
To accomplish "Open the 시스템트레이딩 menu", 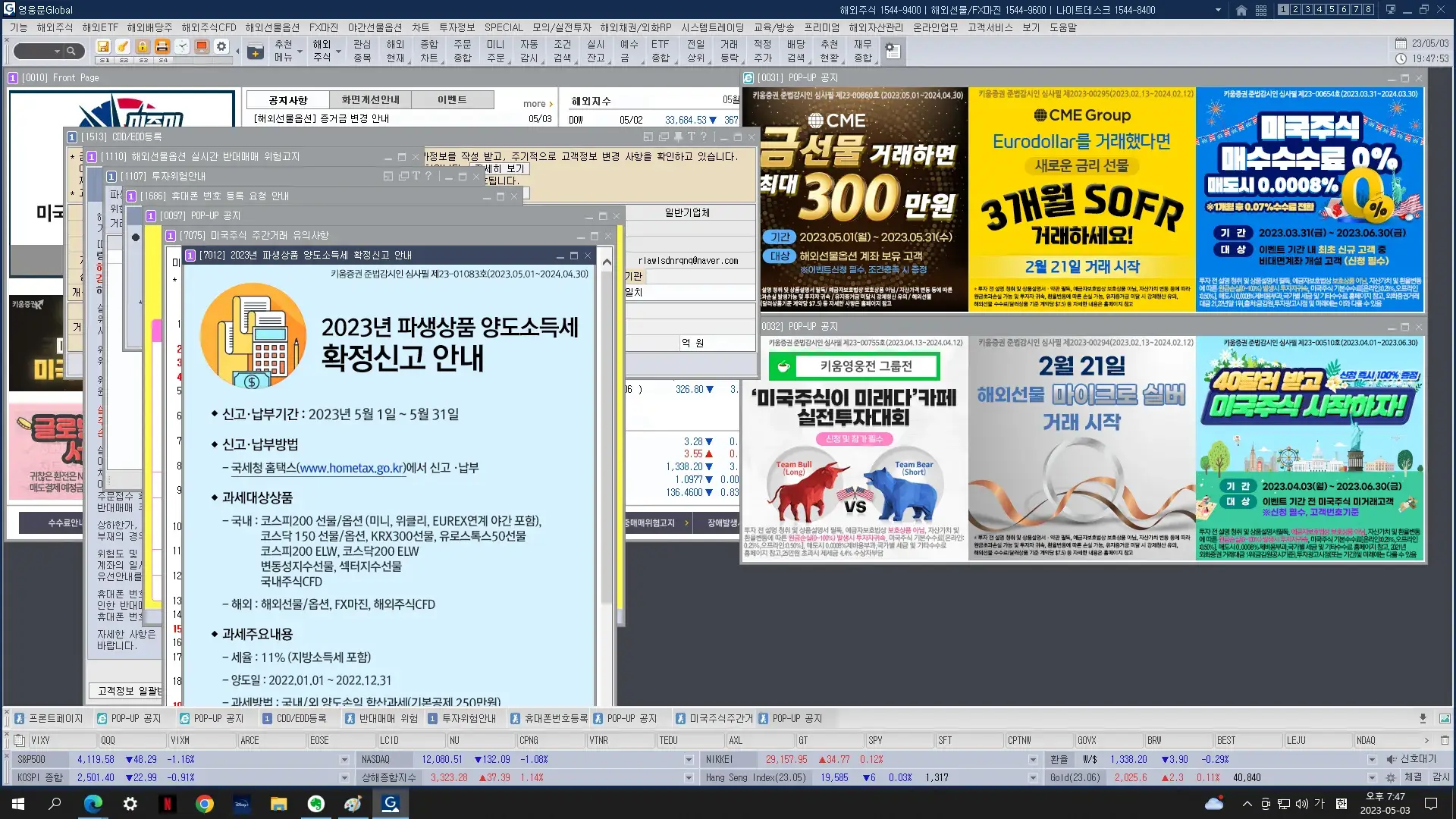I will tap(712, 27).
